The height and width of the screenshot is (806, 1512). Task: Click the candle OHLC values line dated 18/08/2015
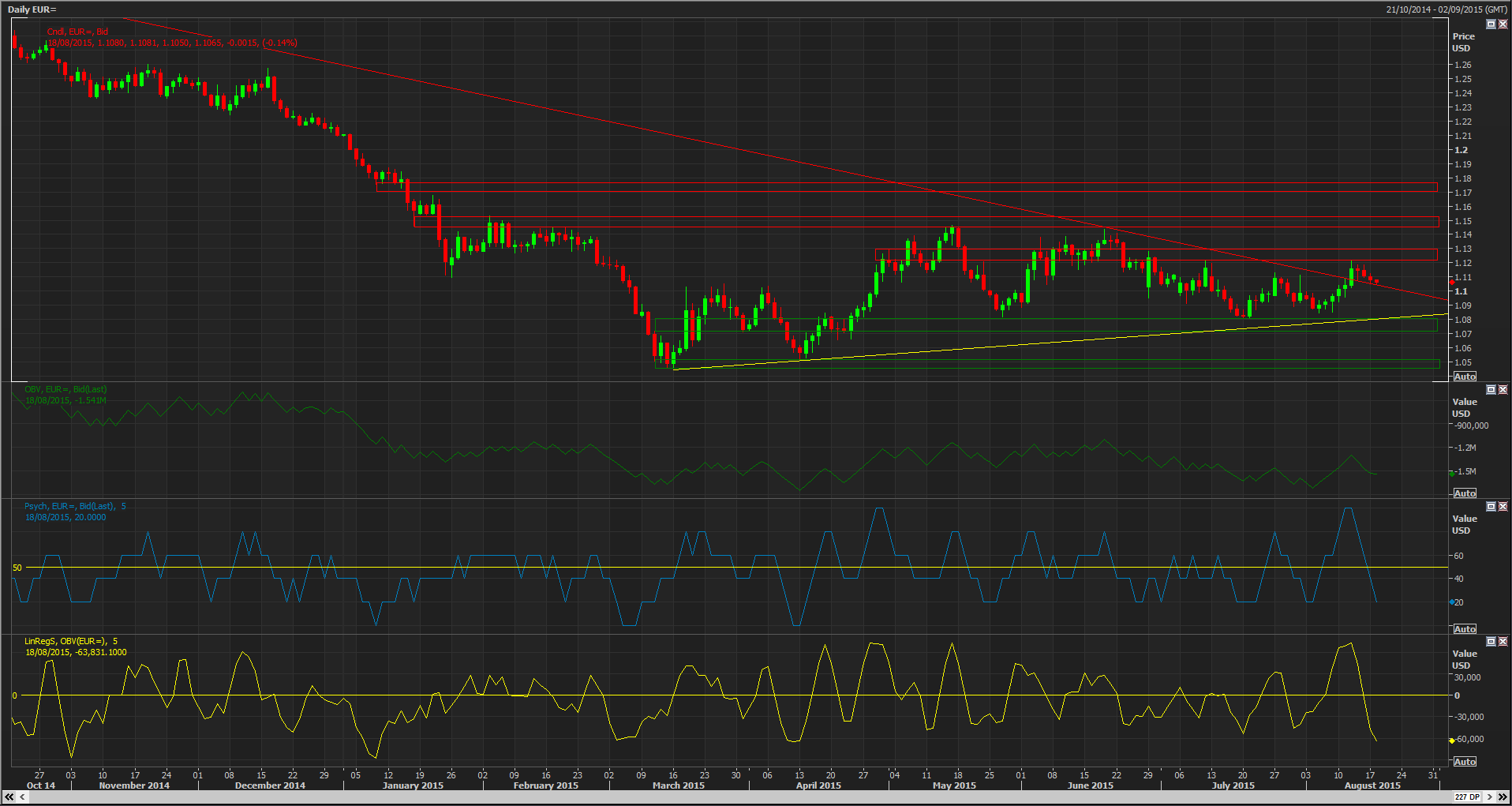[172, 43]
